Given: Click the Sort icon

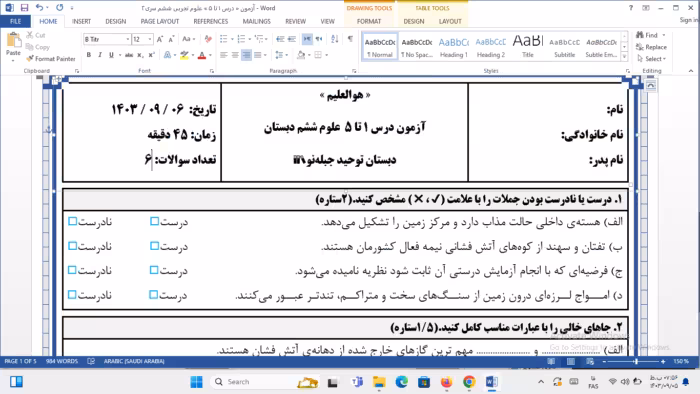Looking at the screenshot, I should tap(335, 39).
